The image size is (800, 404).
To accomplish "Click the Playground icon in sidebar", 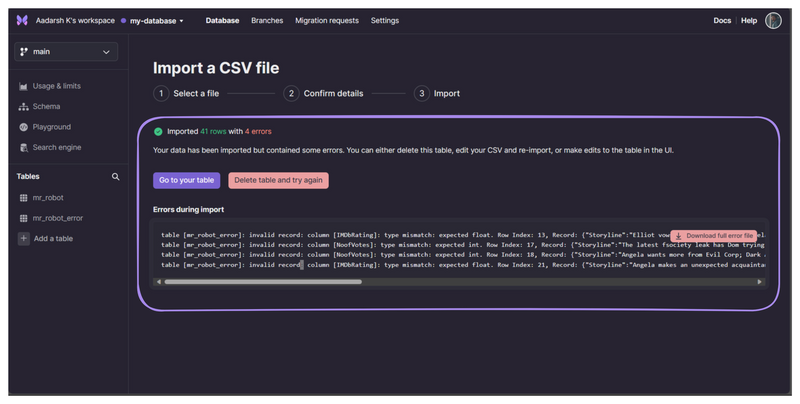I will point(23,127).
